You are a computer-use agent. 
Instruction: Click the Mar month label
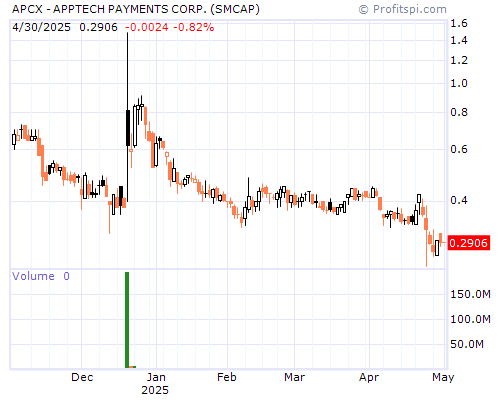[x=294, y=377]
